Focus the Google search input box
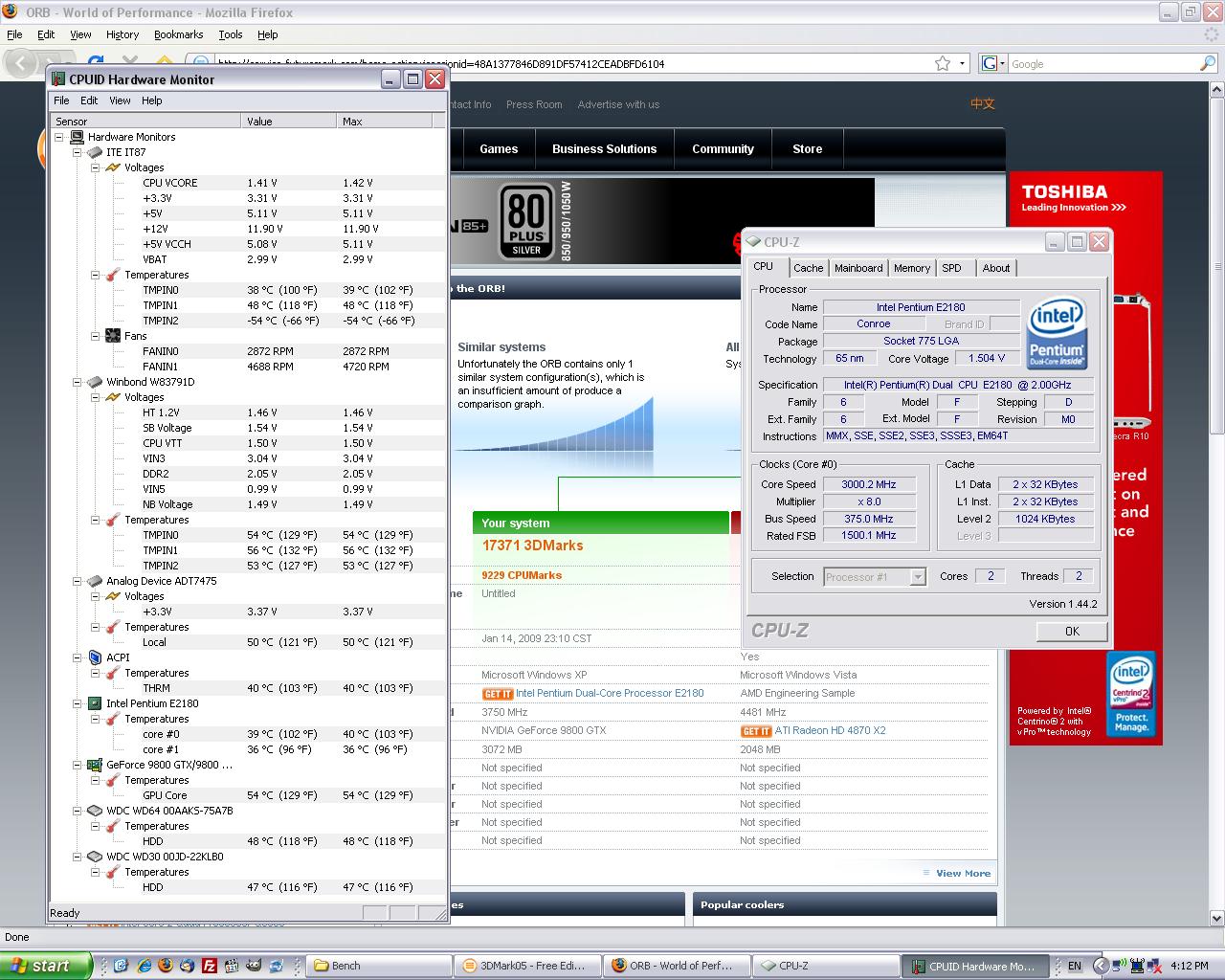The width and height of the screenshot is (1225, 980). (x=1102, y=64)
